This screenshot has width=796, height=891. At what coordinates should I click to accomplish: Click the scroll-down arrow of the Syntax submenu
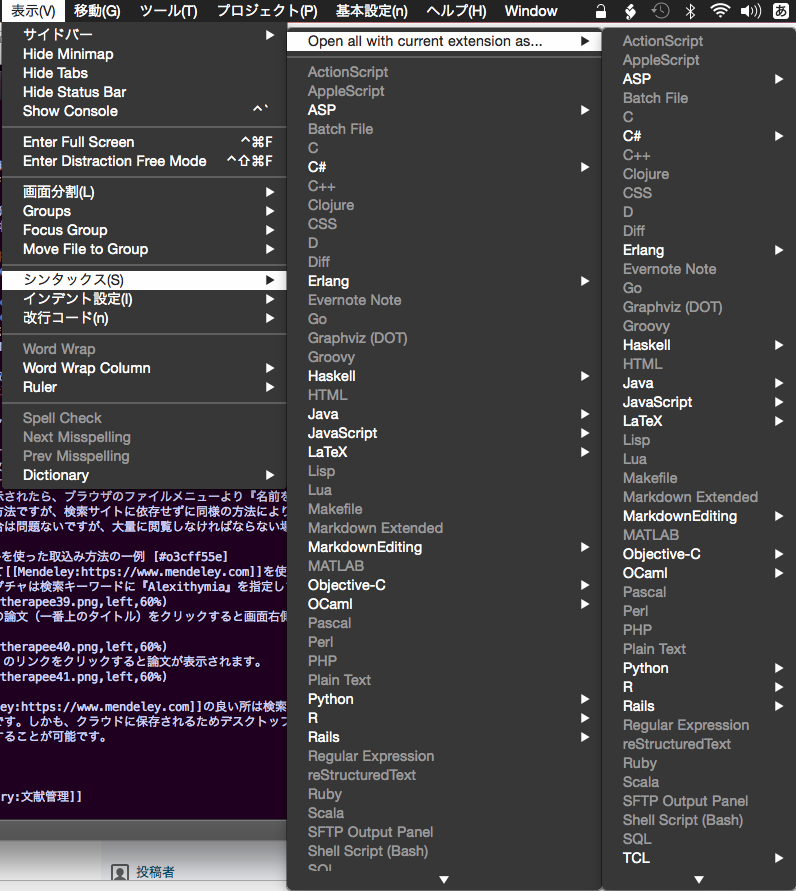[444, 880]
